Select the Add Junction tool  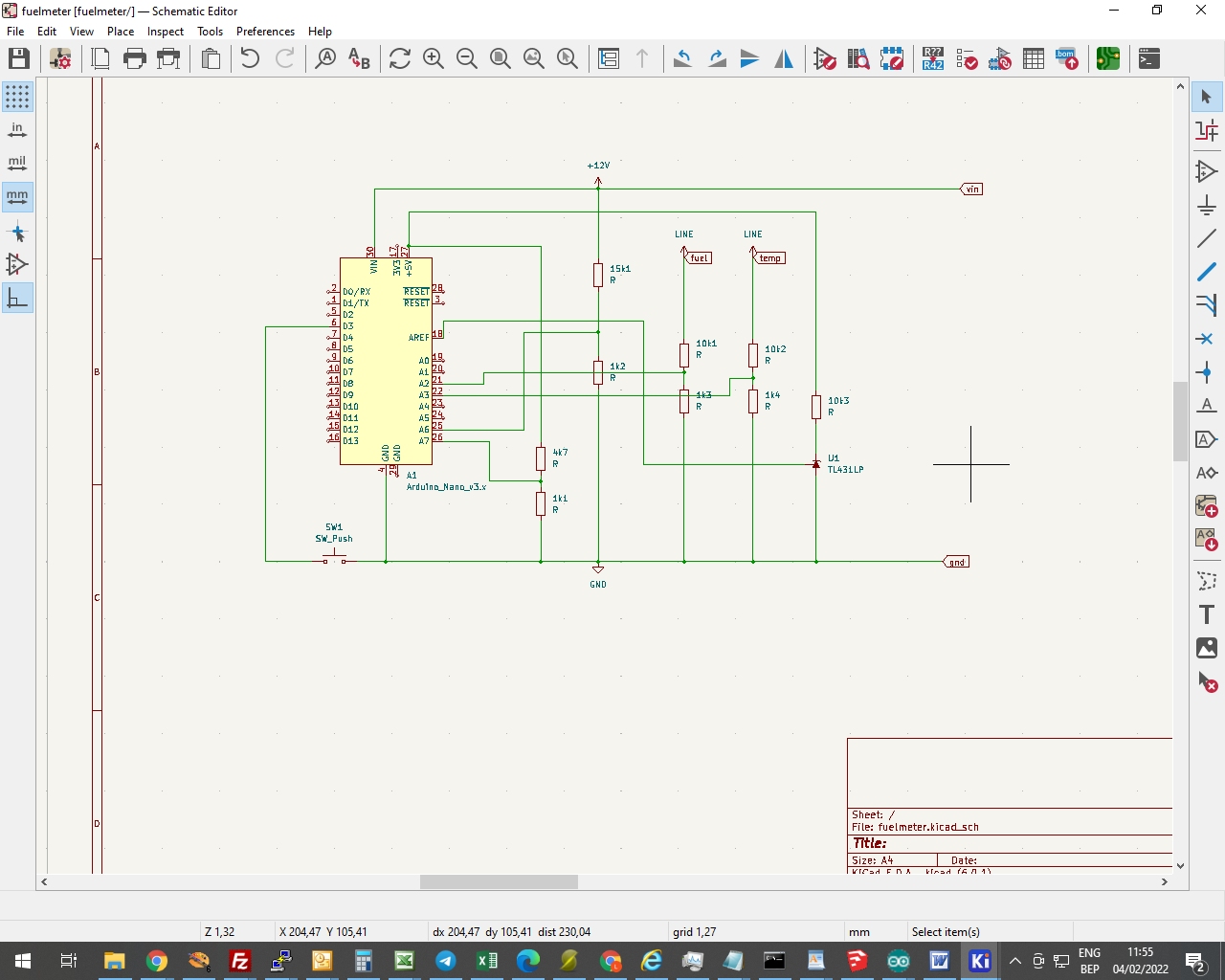click(x=1207, y=372)
